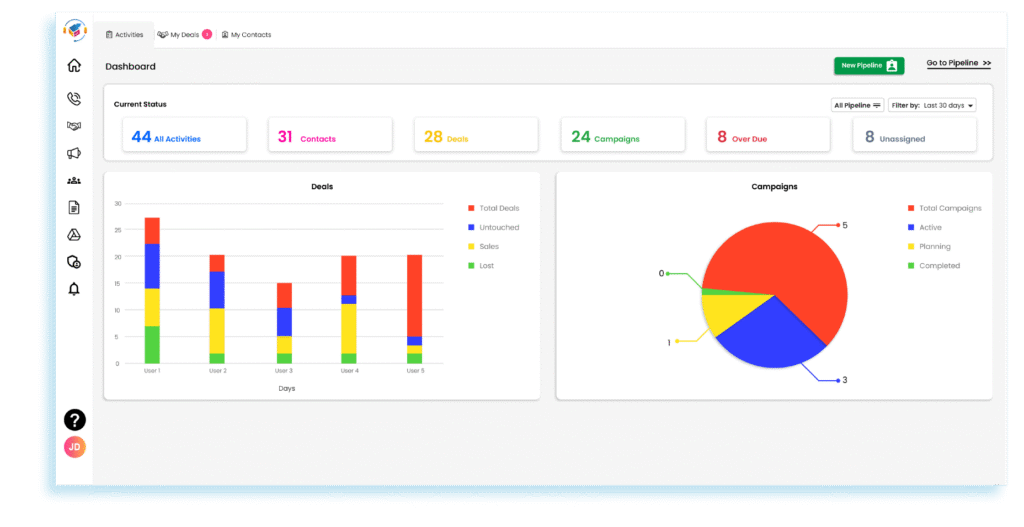Click the User 4 stacked bar

(x=349, y=310)
